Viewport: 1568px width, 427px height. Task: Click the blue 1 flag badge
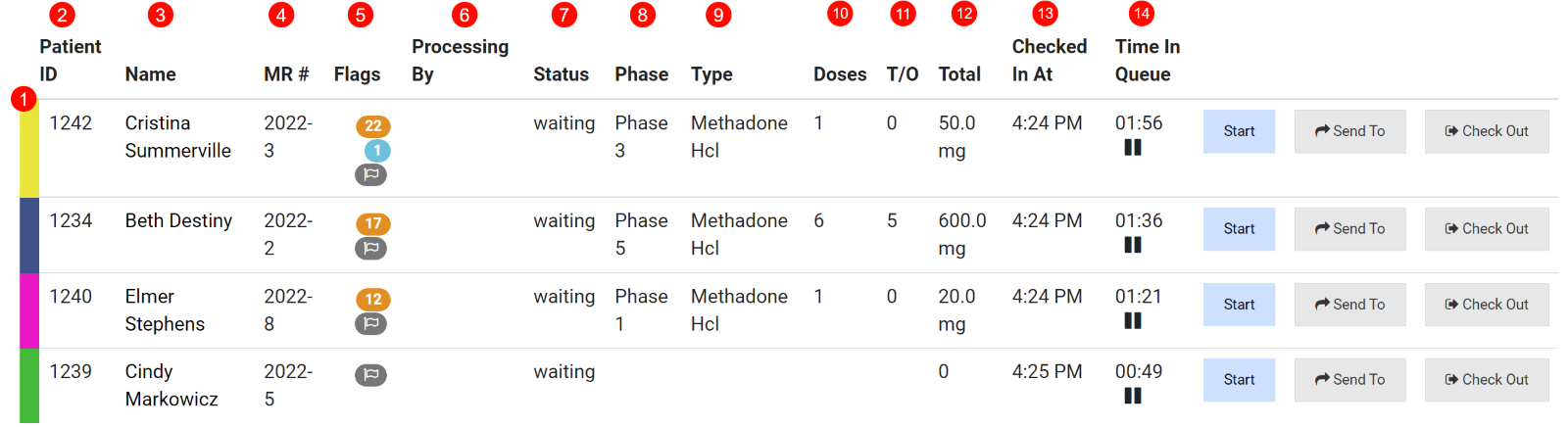pyautogui.click(x=377, y=151)
